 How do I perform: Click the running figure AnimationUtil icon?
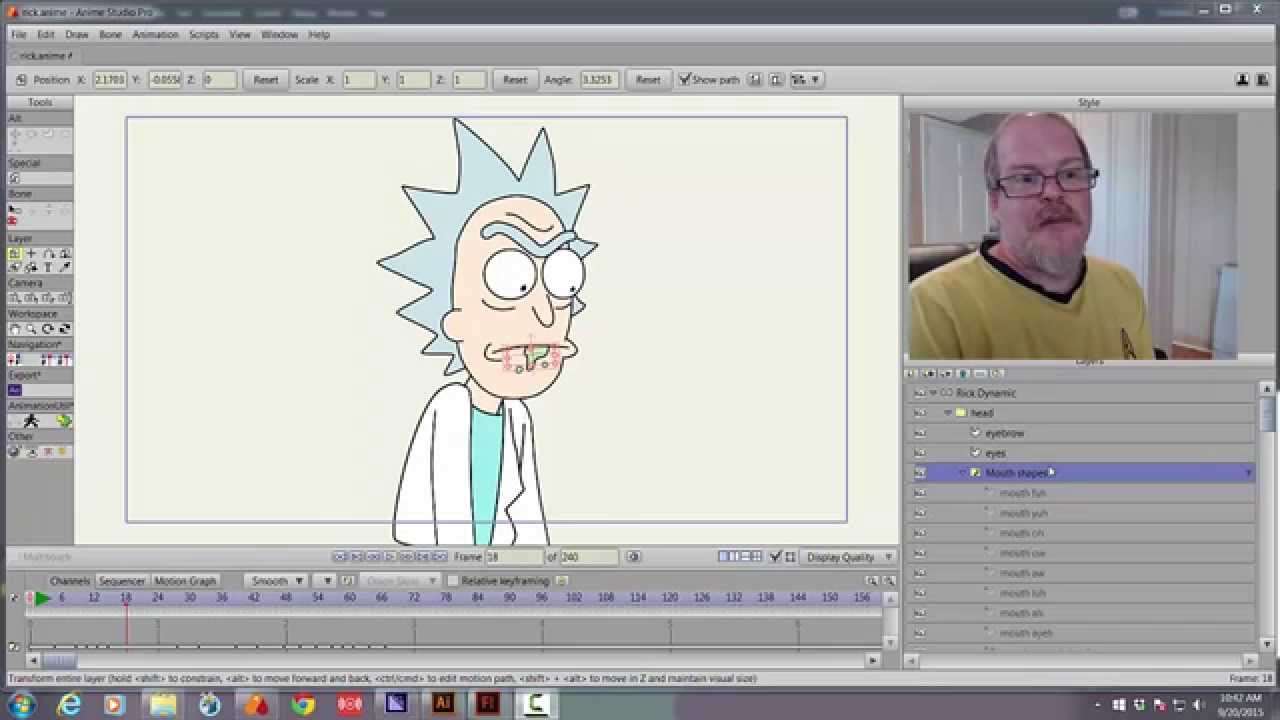coord(31,421)
